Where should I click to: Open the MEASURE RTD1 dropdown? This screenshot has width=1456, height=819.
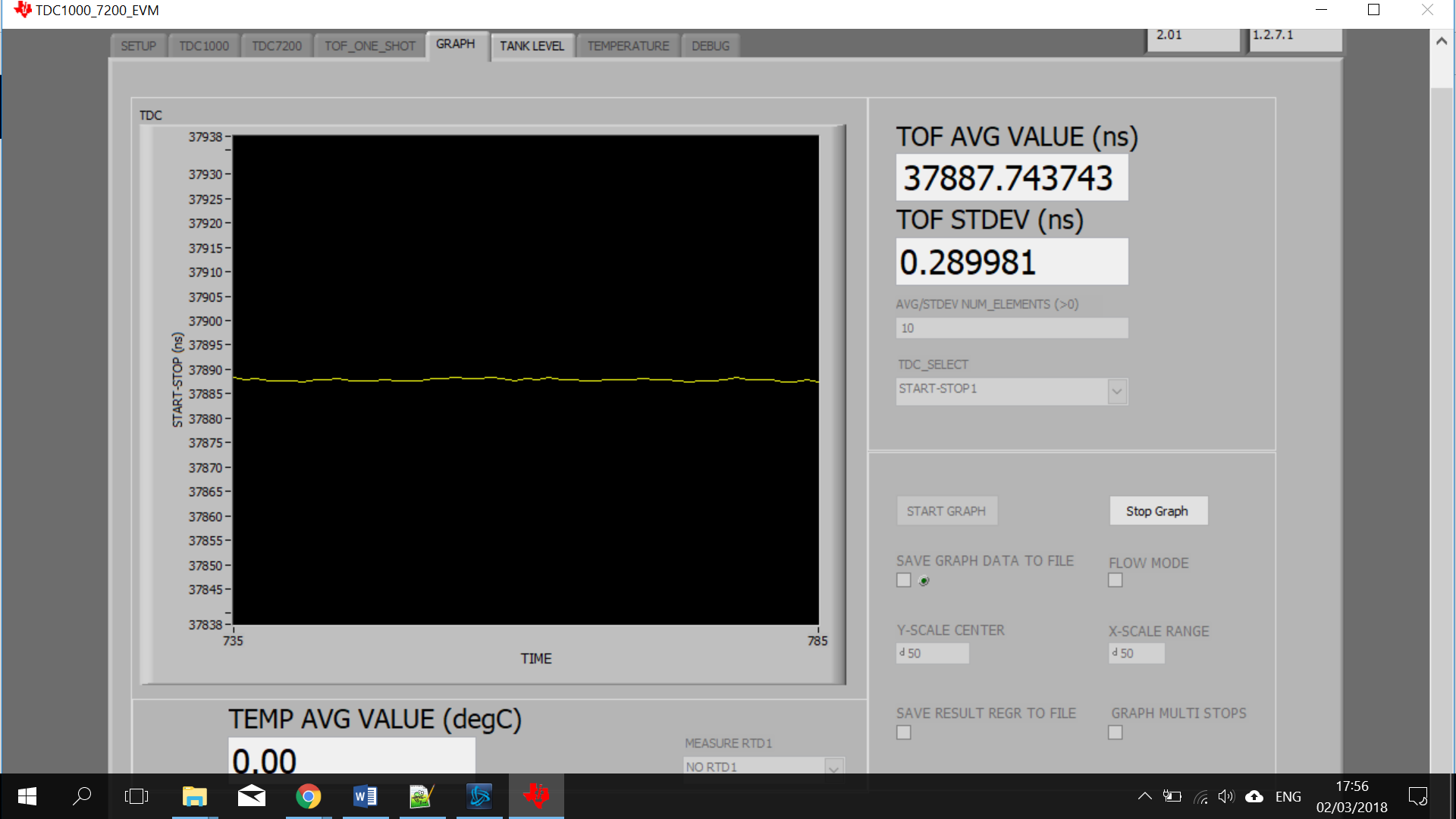coord(833,767)
